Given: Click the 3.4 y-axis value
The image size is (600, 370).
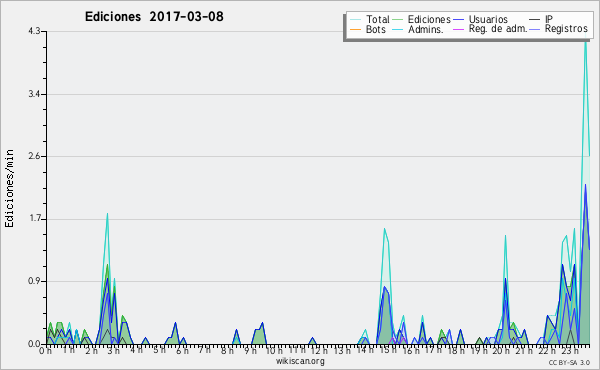Looking at the screenshot, I should [34, 94].
